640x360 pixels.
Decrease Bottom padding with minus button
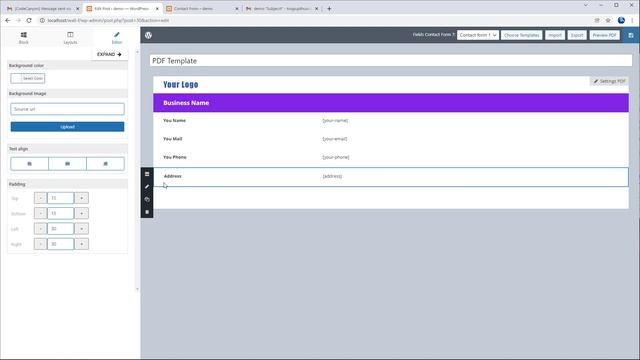(40, 213)
